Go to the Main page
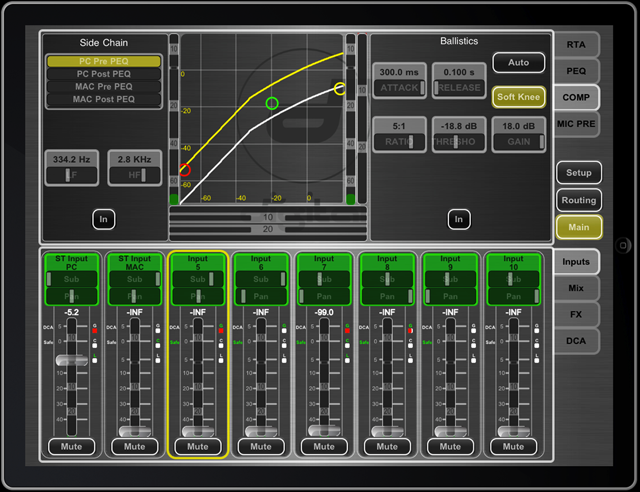The width and height of the screenshot is (640, 492). pos(579,227)
